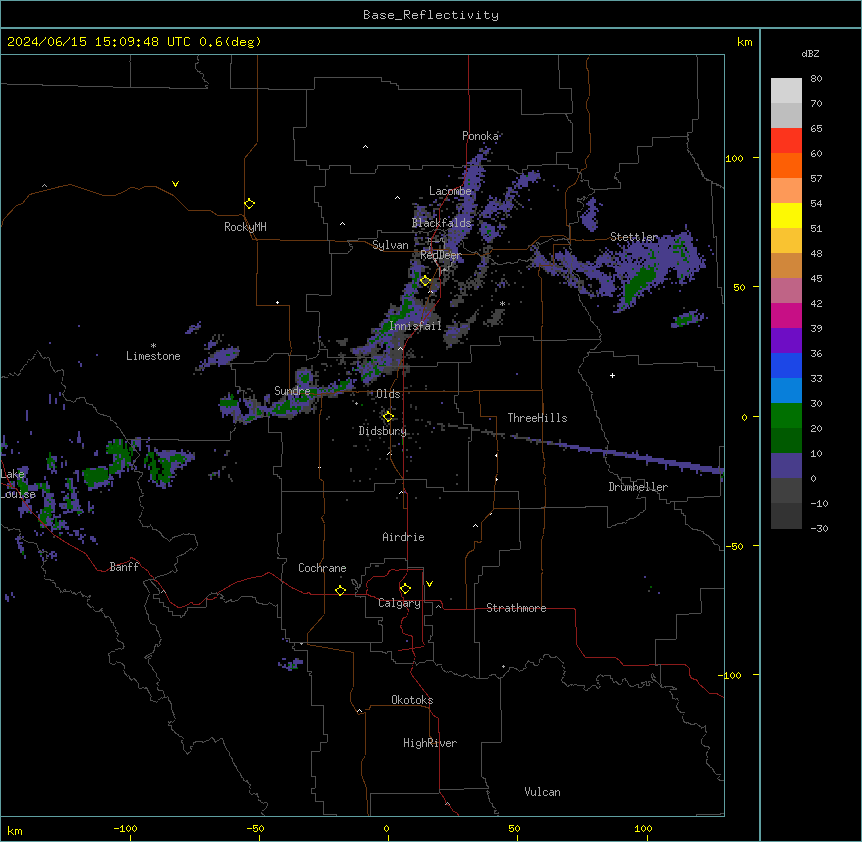Click the Innisfail city label

(415, 326)
